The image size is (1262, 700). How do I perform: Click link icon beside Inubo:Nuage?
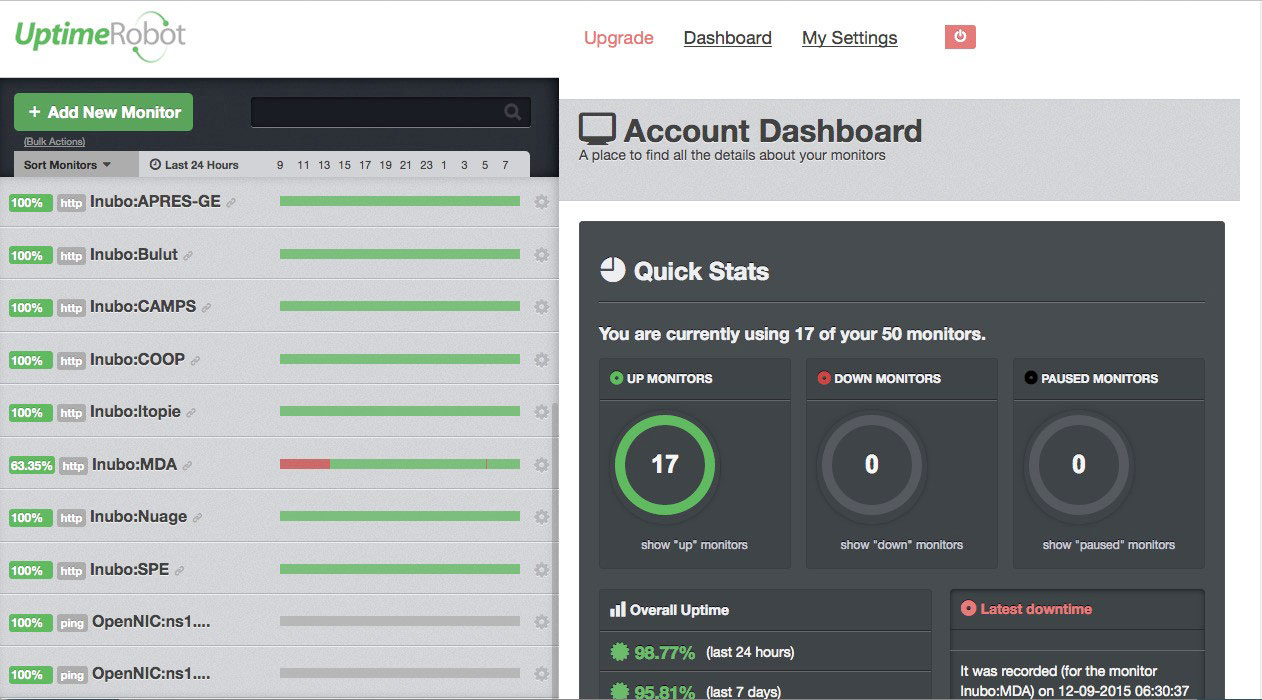tap(197, 518)
